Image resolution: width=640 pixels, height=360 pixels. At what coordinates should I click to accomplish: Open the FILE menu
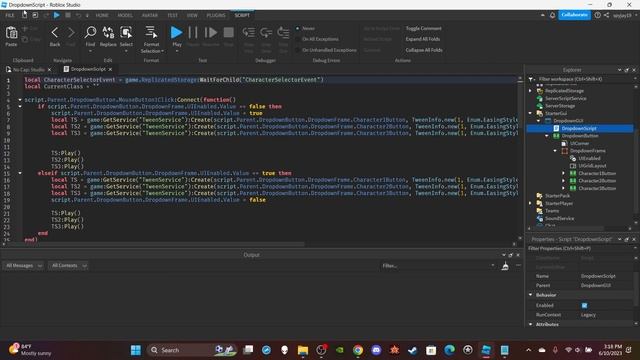click(10, 15)
